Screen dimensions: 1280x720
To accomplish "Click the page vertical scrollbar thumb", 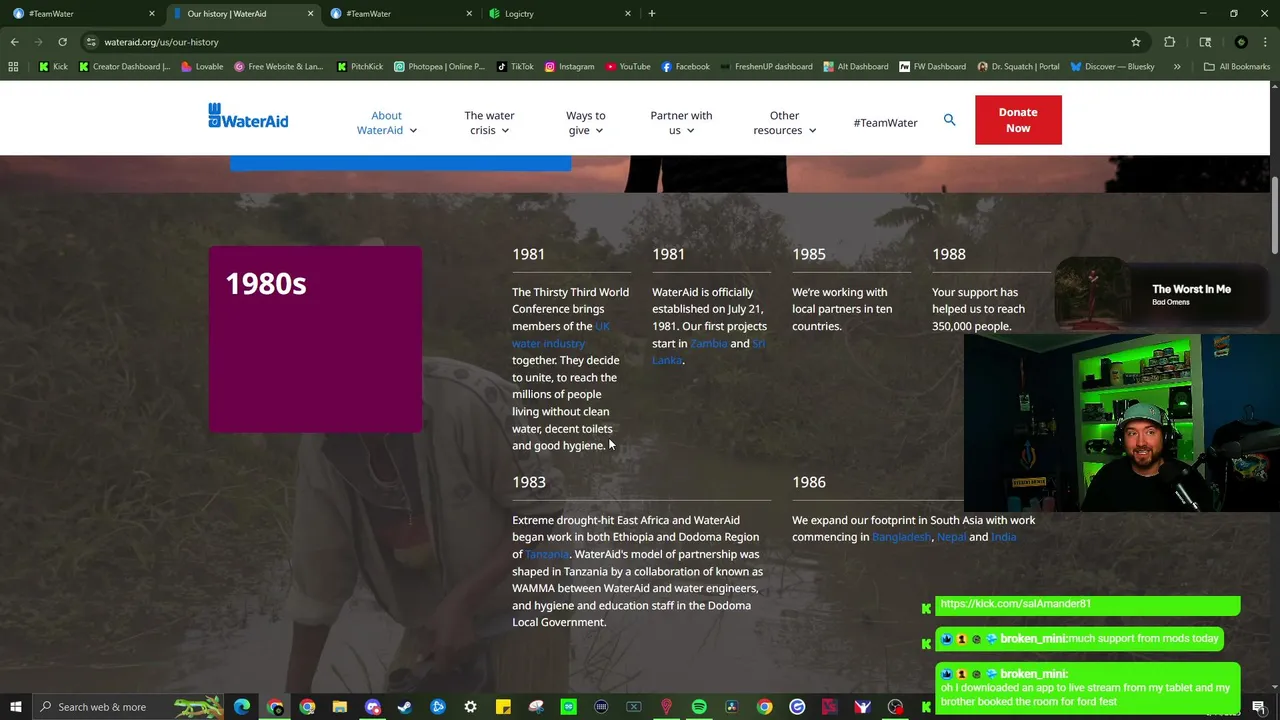I will (x=1275, y=215).
